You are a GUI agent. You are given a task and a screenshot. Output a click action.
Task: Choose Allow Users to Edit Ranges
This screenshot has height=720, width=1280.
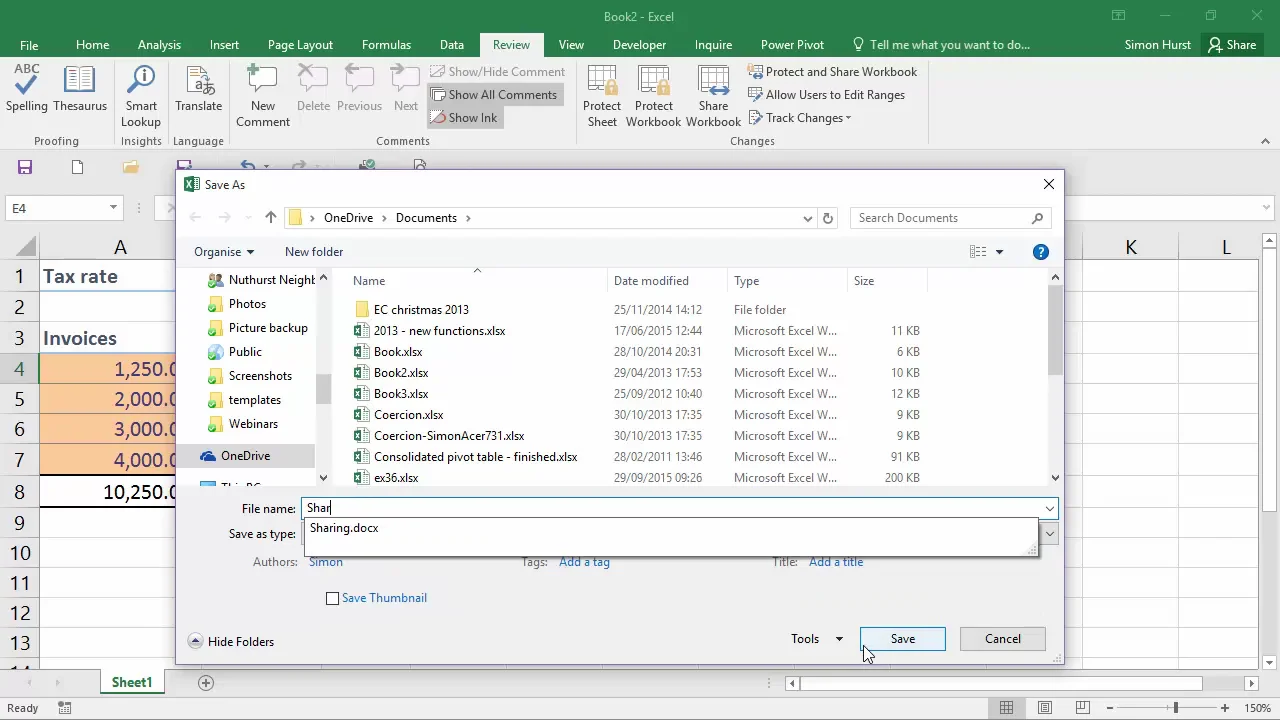(x=827, y=95)
